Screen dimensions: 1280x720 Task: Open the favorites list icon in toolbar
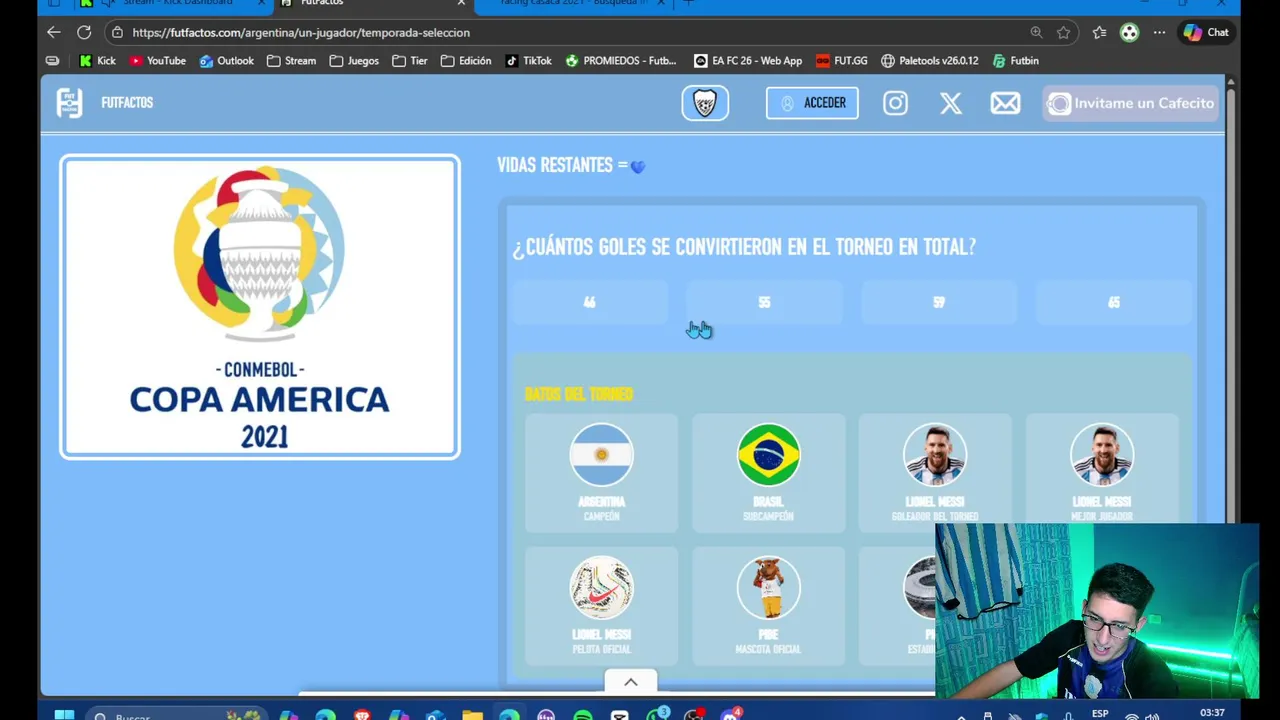coord(1099,32)
